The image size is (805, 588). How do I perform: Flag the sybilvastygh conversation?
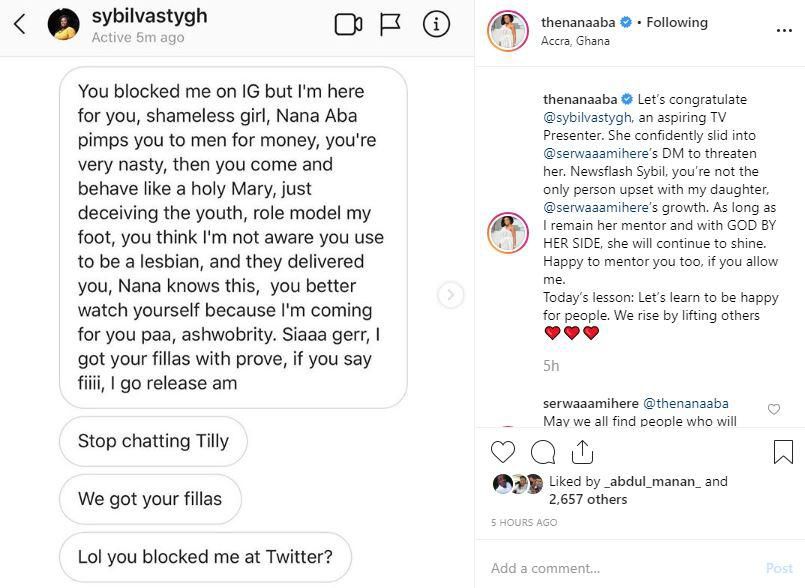click(391, 25)
